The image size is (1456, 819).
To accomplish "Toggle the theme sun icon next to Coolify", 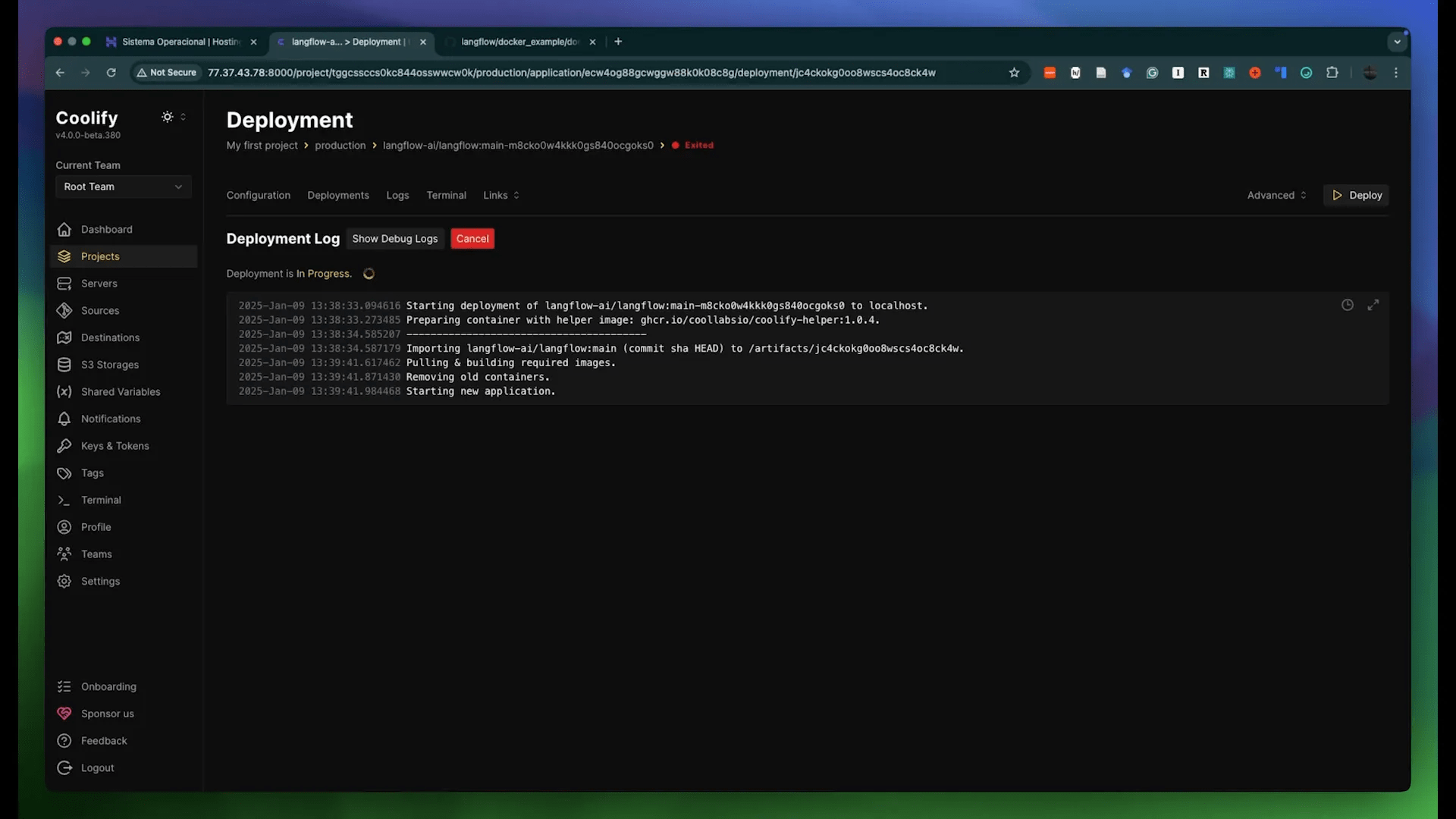I will click(x=167, y=117).
